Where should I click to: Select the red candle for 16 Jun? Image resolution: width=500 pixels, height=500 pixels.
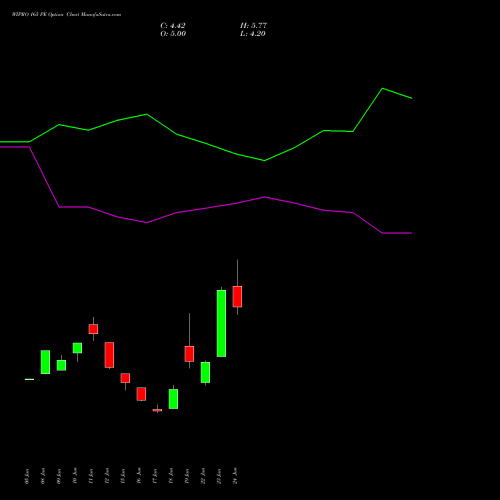(141, 394)
